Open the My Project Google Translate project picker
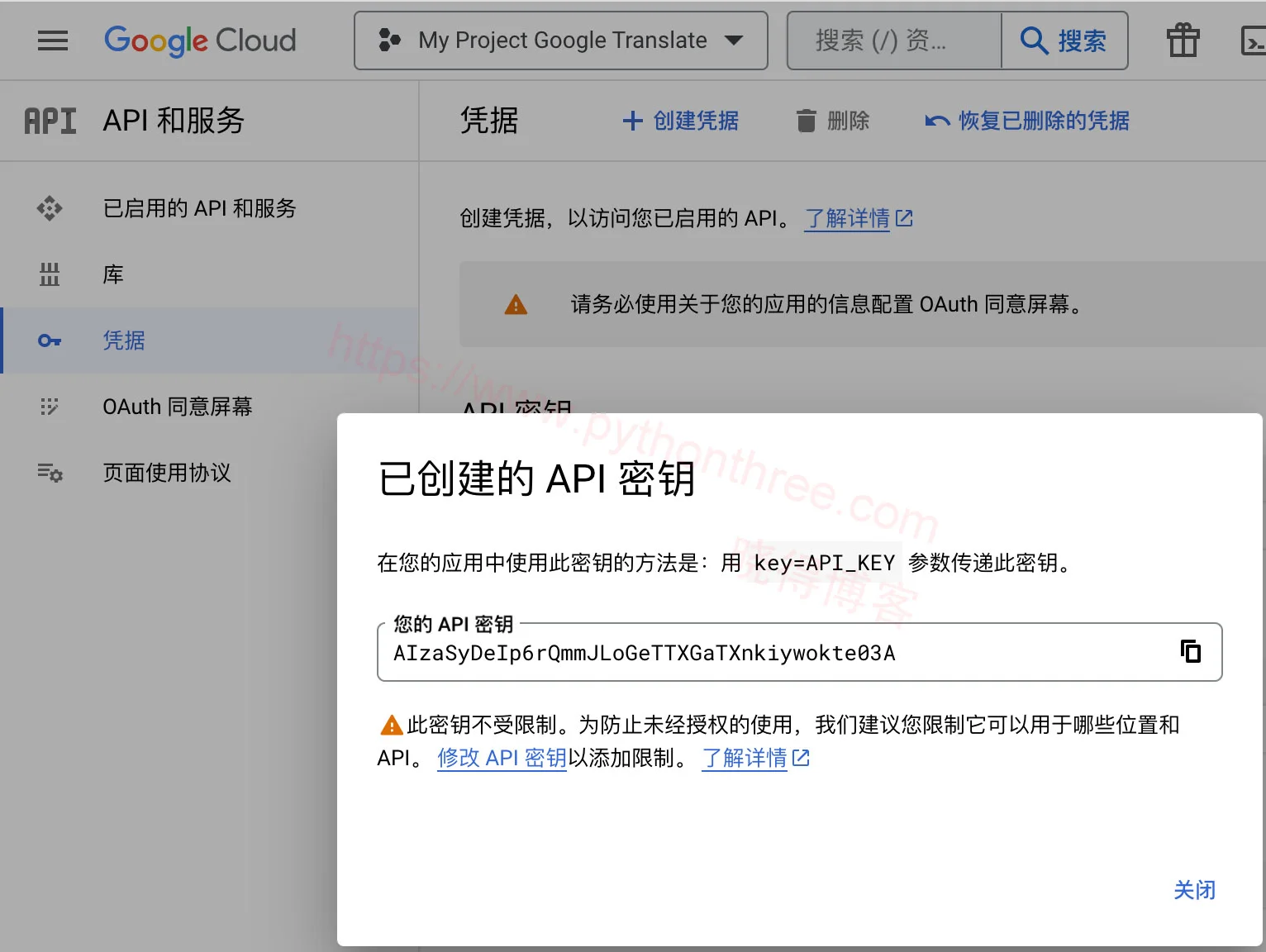This screenshot has height=952, width=1266. pos(561,40)
